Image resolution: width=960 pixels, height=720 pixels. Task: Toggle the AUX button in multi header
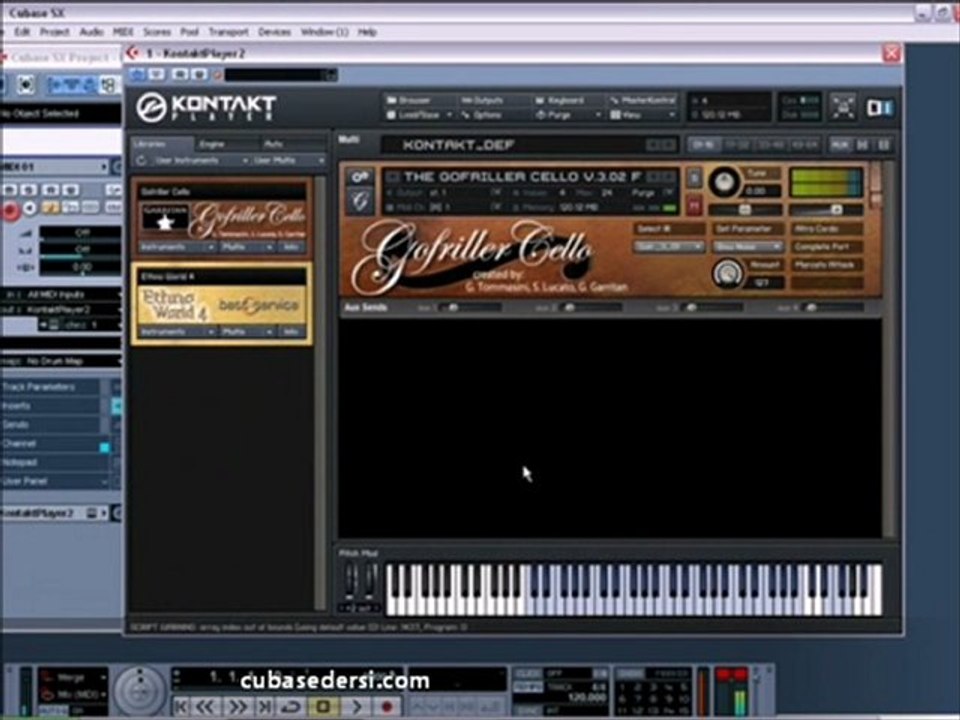(840, 145)
